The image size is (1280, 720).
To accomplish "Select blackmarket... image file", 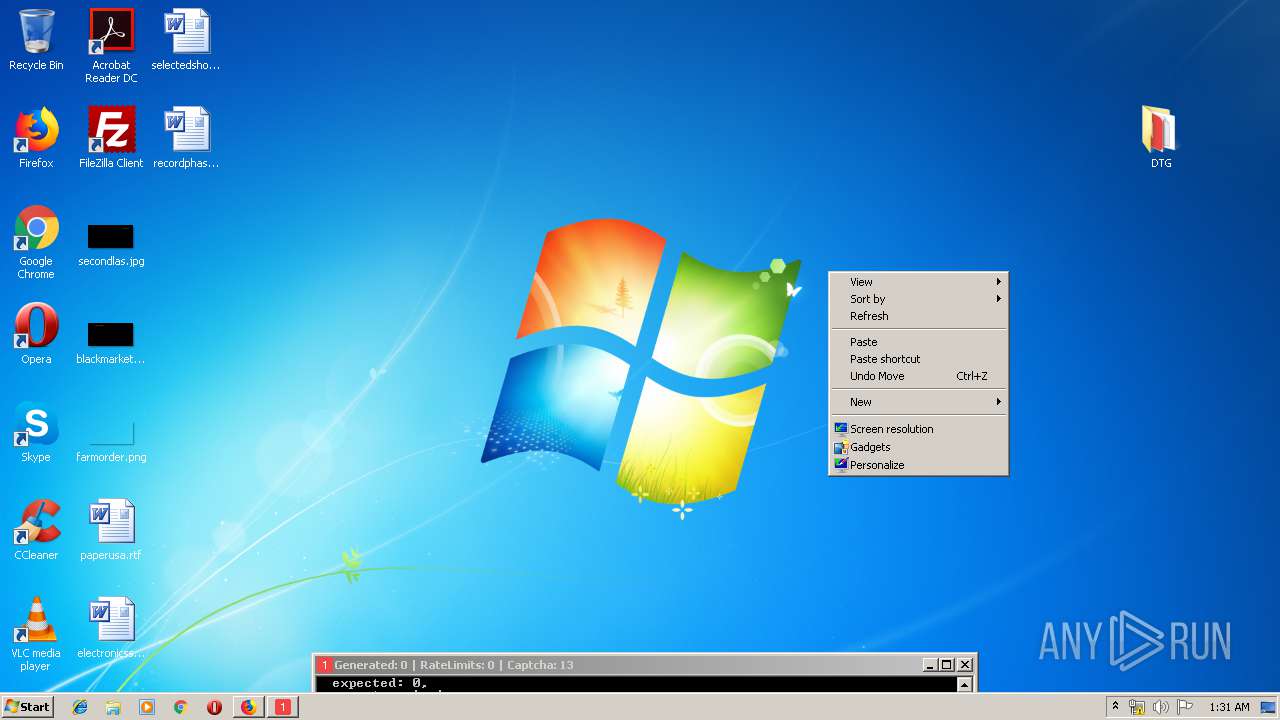I will [x=111, y=344].
